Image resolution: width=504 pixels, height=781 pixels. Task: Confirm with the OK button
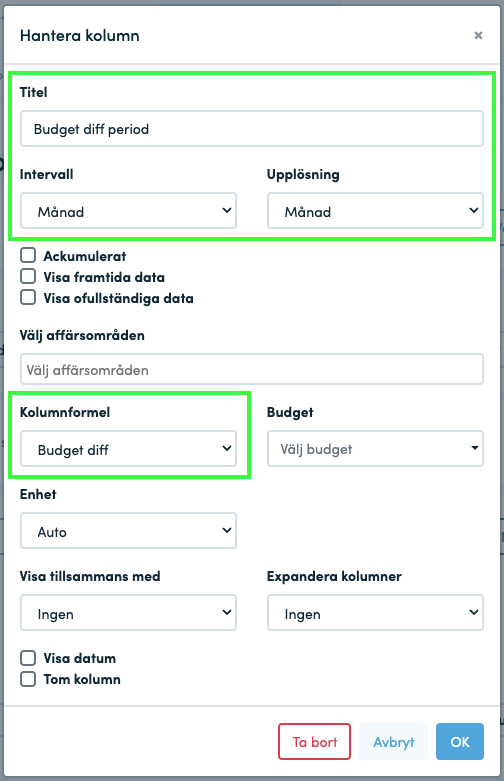(x=460, y=742)
